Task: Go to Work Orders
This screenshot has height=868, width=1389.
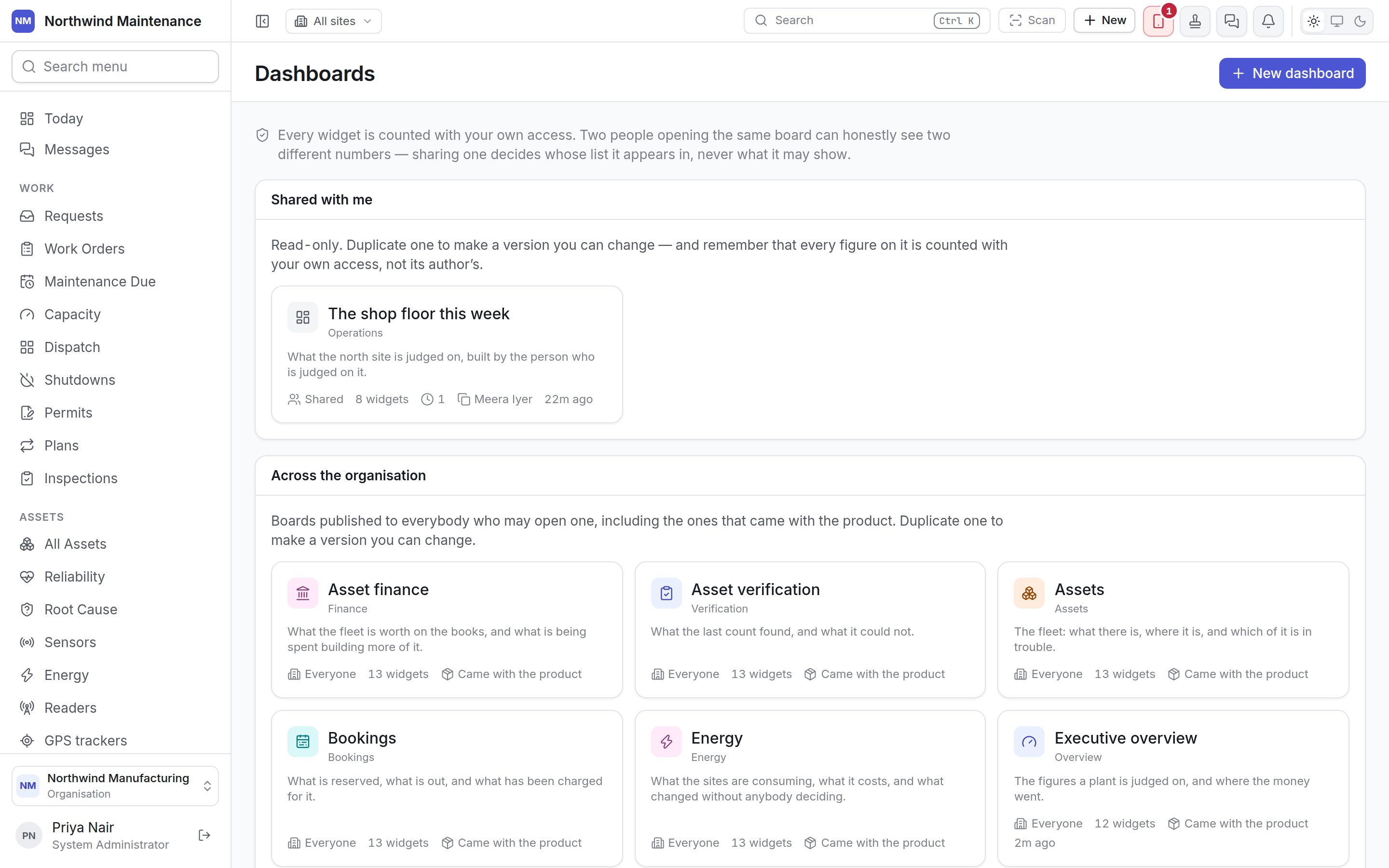Action: (x=115, y=248)
